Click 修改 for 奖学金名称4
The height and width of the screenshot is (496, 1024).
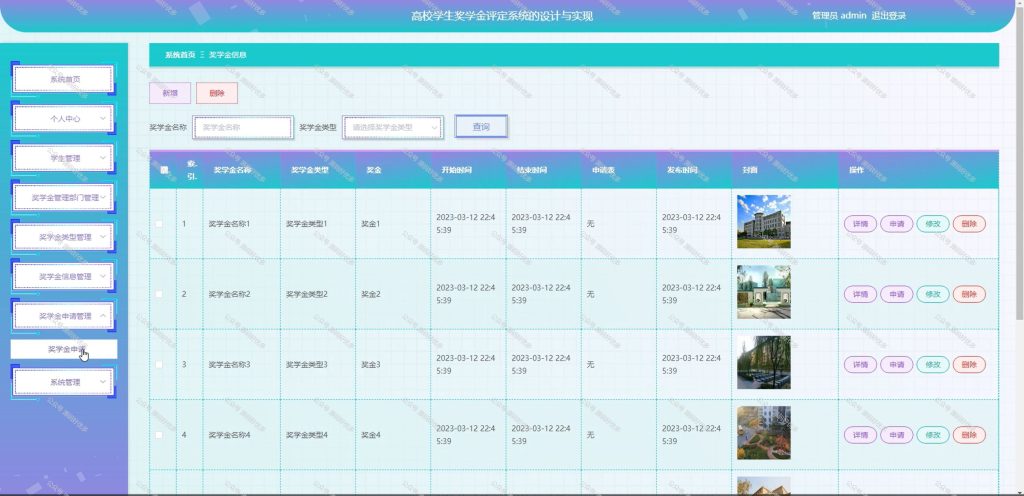coord(933,435)
